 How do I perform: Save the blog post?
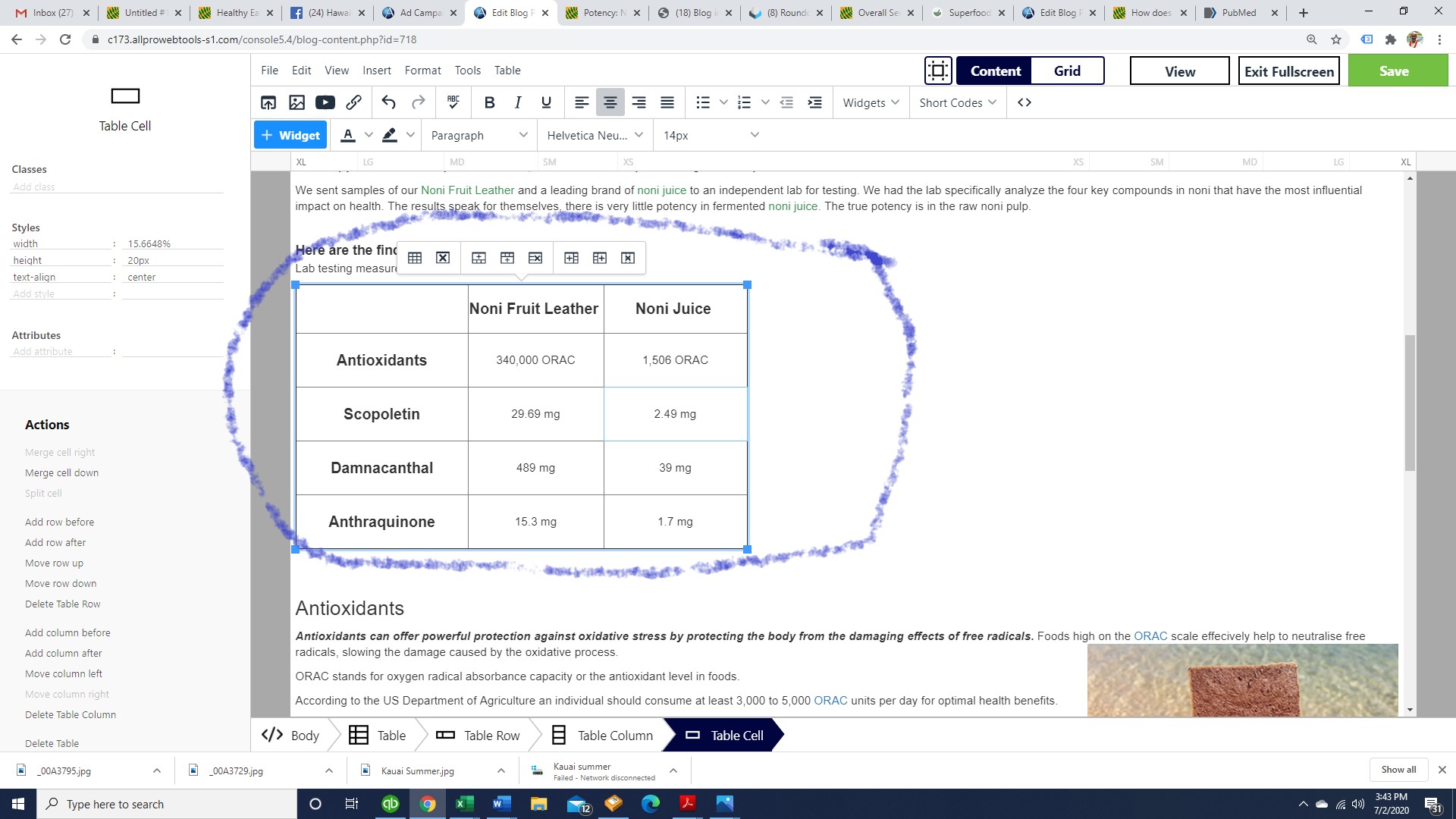click(1398, 71)
